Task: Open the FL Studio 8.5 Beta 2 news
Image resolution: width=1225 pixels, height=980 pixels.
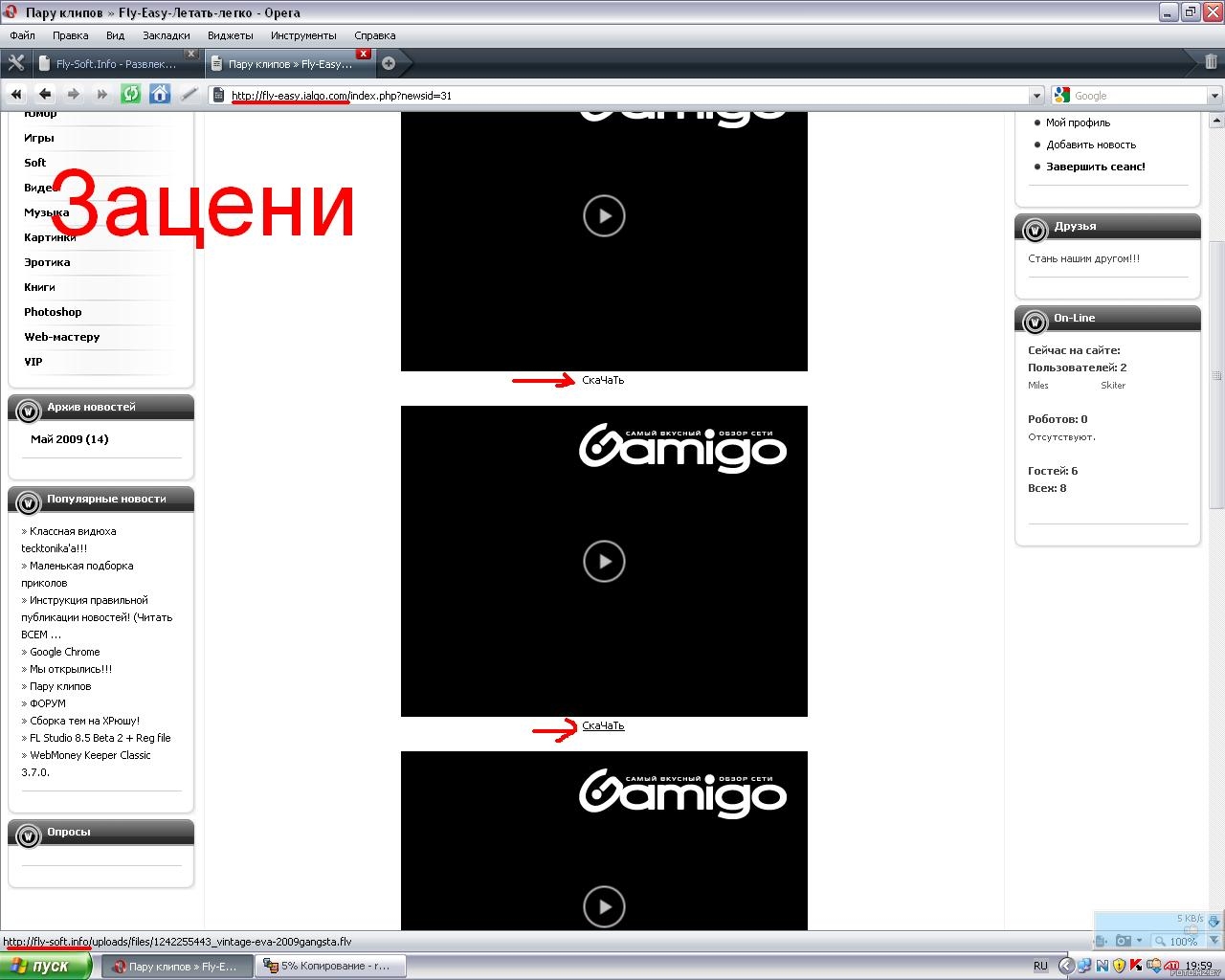Action: click(x=100, y=738)
